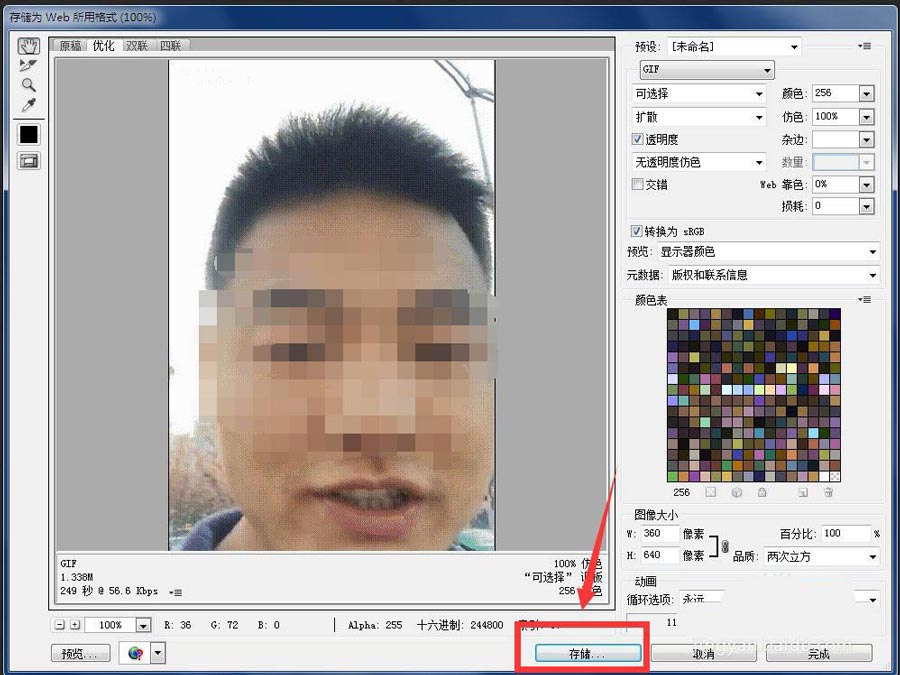Delete selected color using trash icon in color table

pyautogui.click(x=828, y=492)
